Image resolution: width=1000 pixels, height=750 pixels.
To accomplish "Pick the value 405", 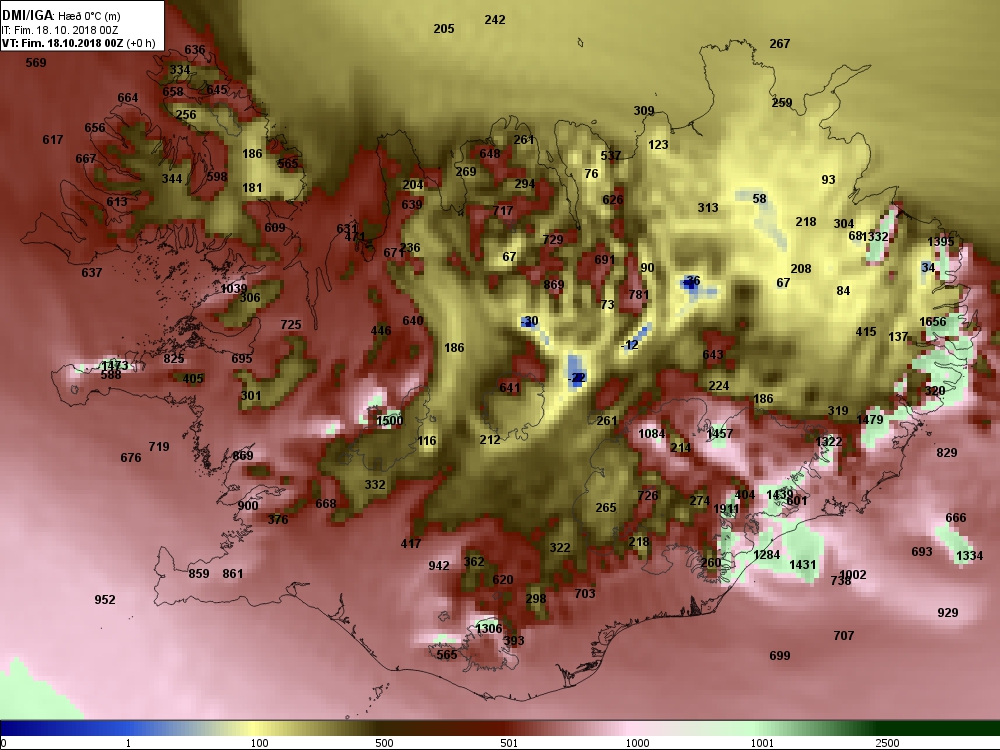I will click(x=193, y=379).
